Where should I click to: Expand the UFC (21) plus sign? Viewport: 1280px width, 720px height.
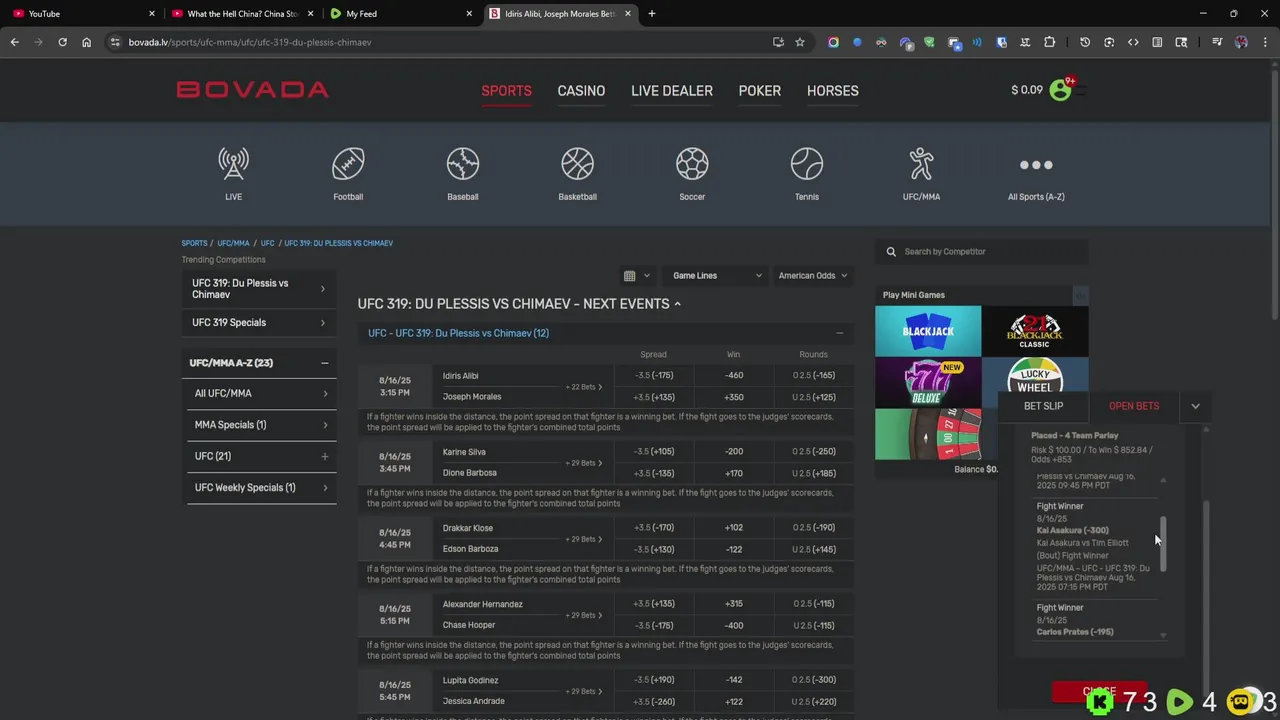(x=324, y=456)
